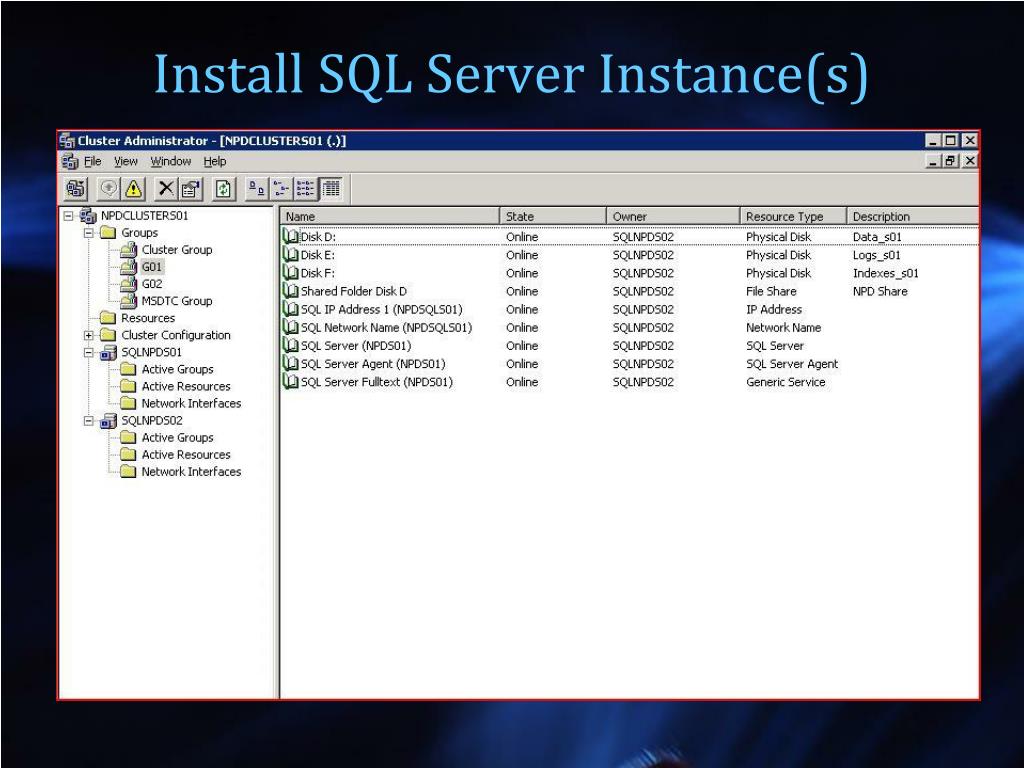This screenshot has width=1024, height=768.
Task: Click the Properties toolbar icon
Action: (191, 189)
